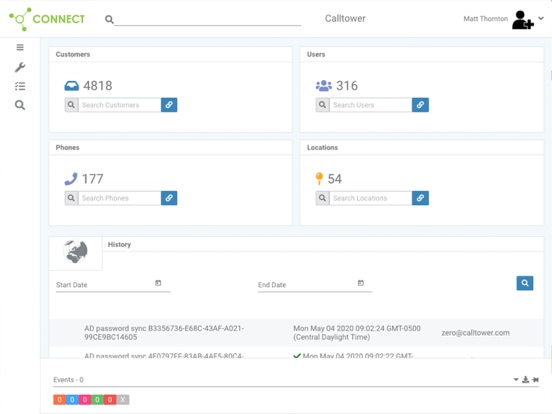Click the blue event counter badge
552x414 pixels.
pyautogui.click(x=72, y=400)
